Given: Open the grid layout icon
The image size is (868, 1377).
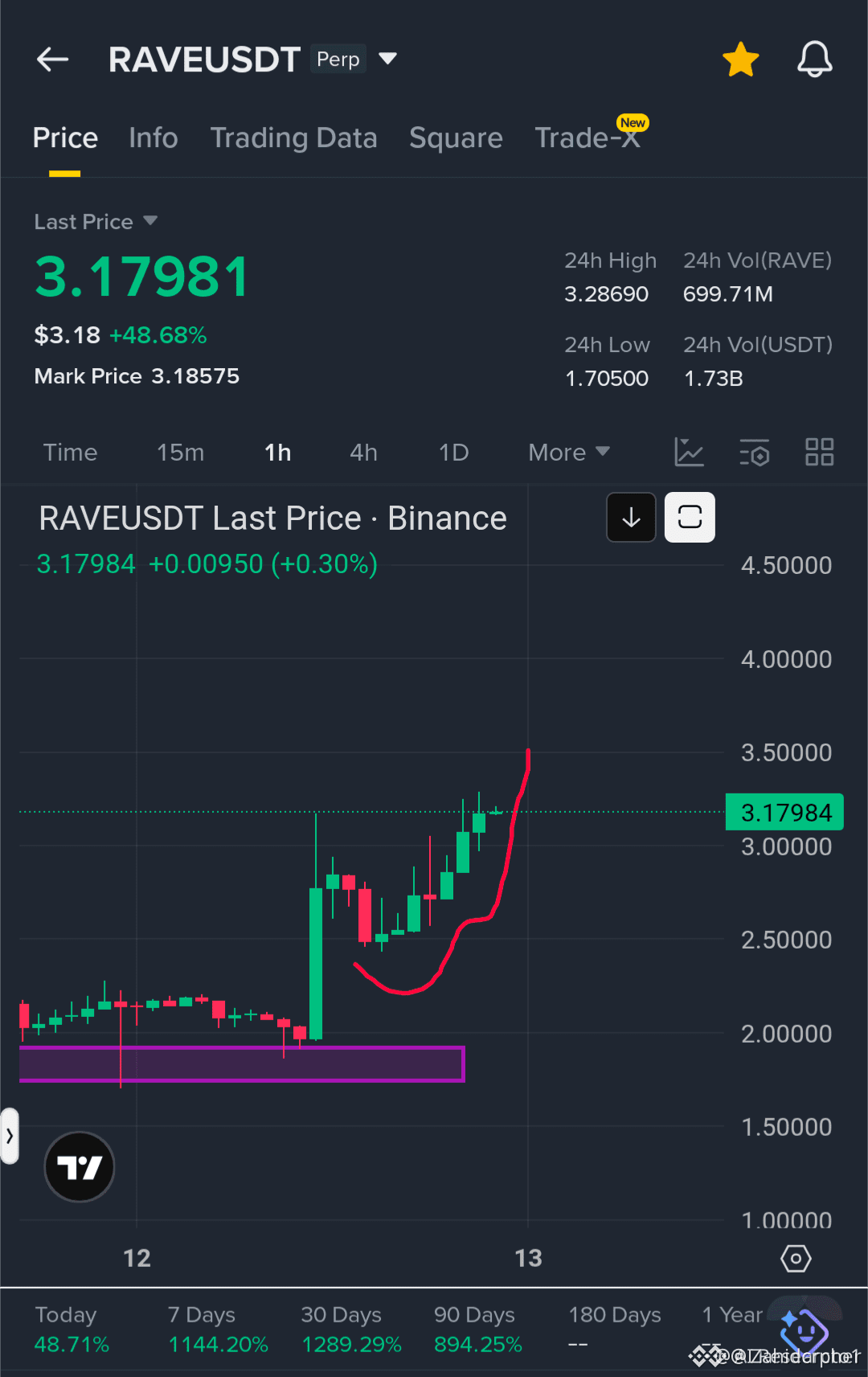Looking at the screenshot, I should 820,453.
